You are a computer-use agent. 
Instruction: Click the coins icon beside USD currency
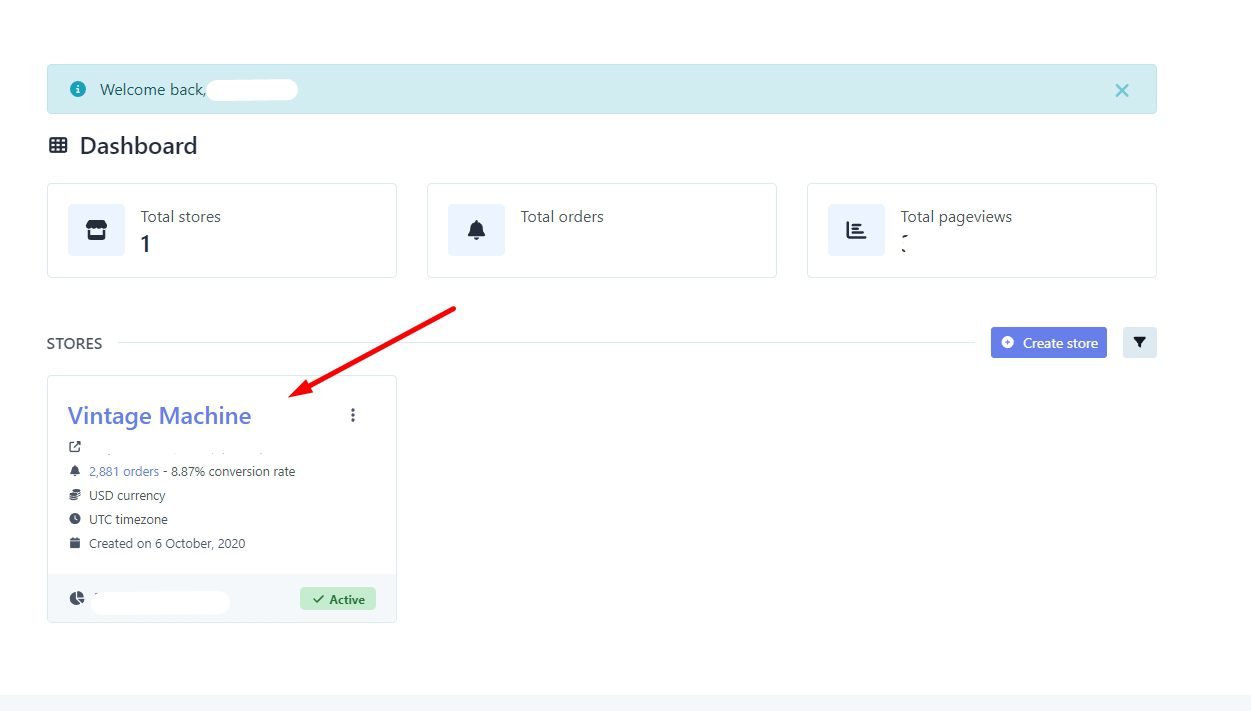(x=75, y=495)
